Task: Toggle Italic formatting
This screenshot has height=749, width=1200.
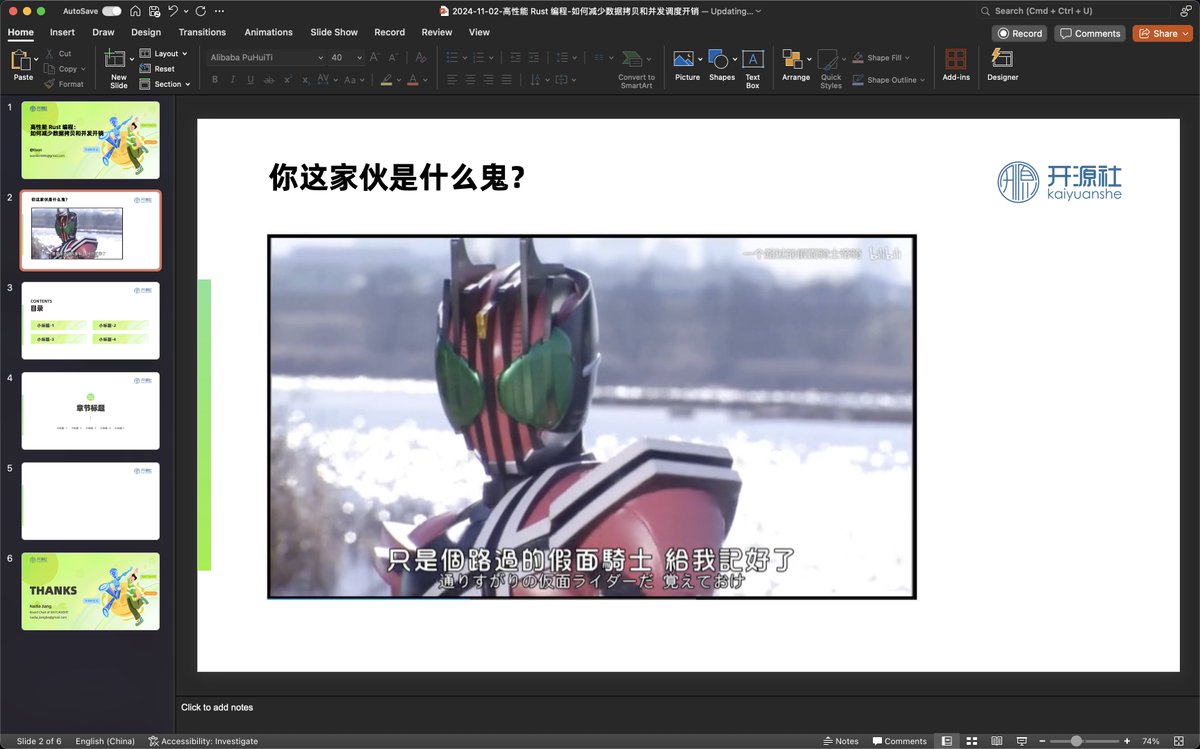Action: point(232,80)
